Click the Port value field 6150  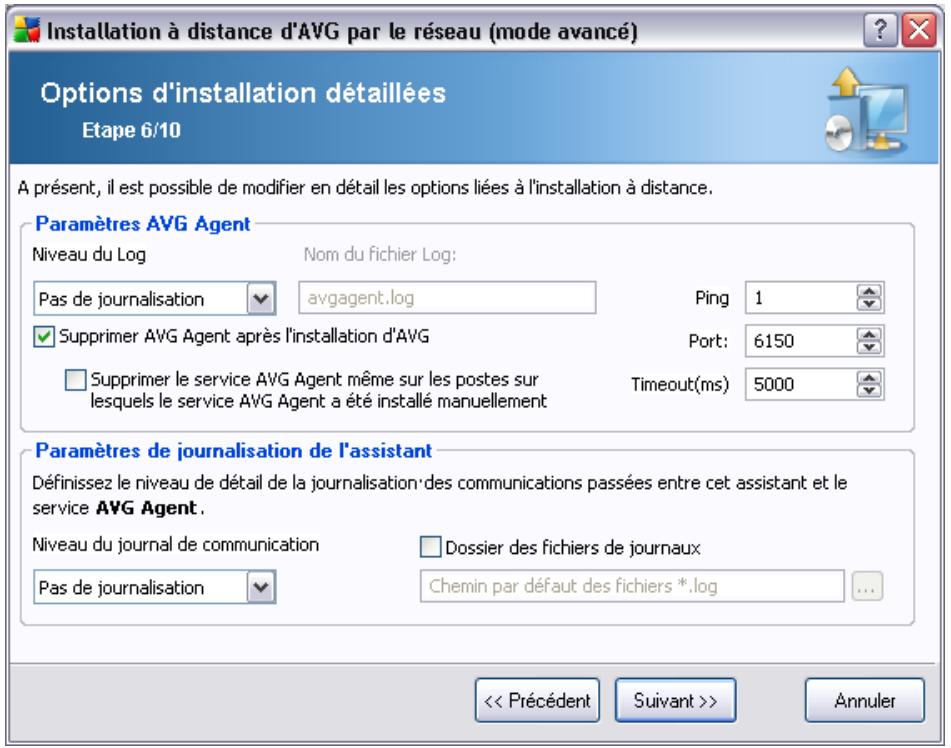(x=801, y=341)
